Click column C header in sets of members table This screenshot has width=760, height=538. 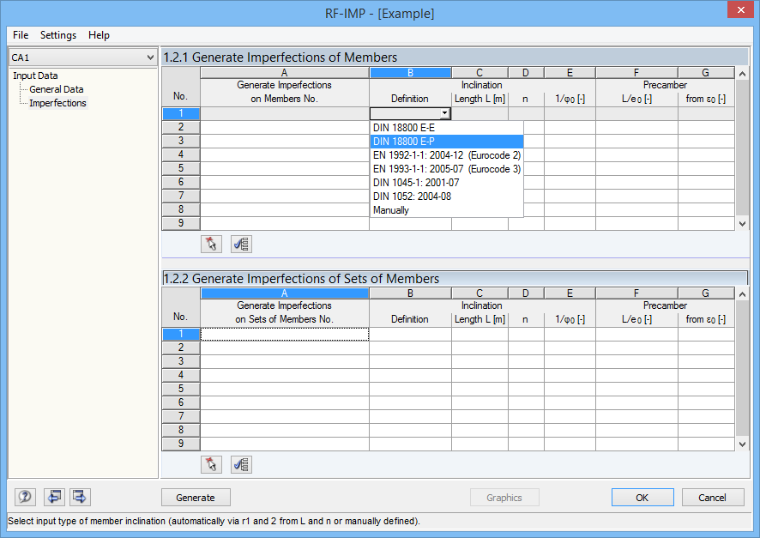[479, 293]
